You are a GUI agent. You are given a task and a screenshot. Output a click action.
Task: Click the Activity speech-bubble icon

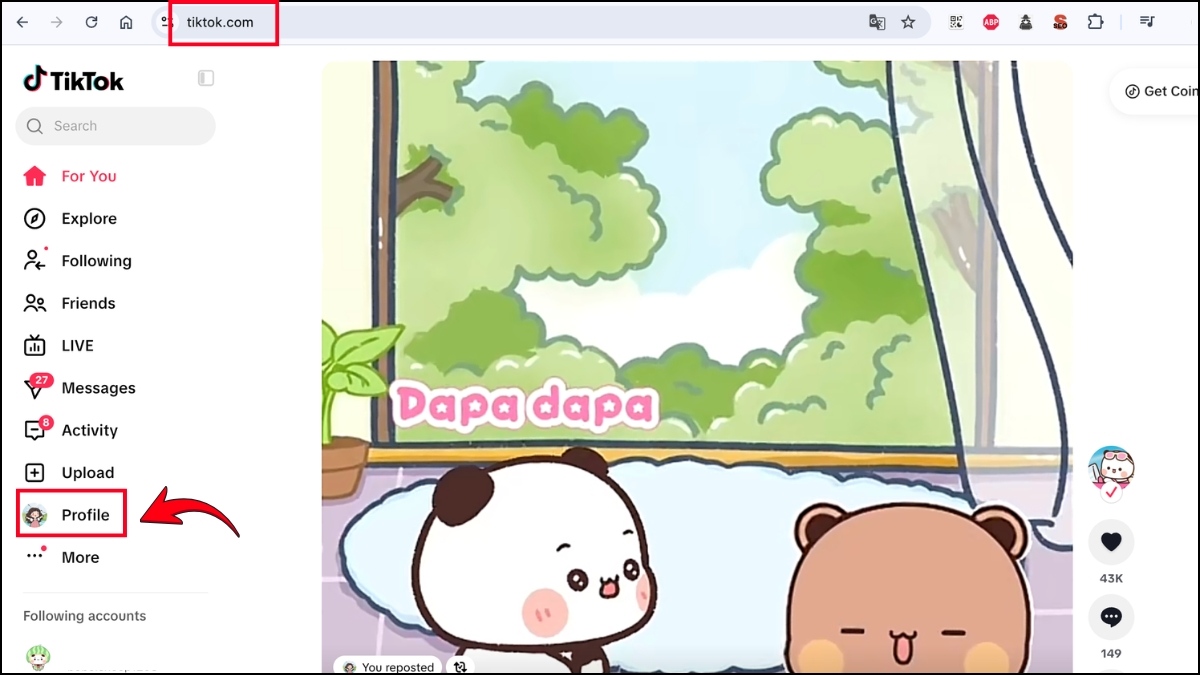tap(35, 431)
